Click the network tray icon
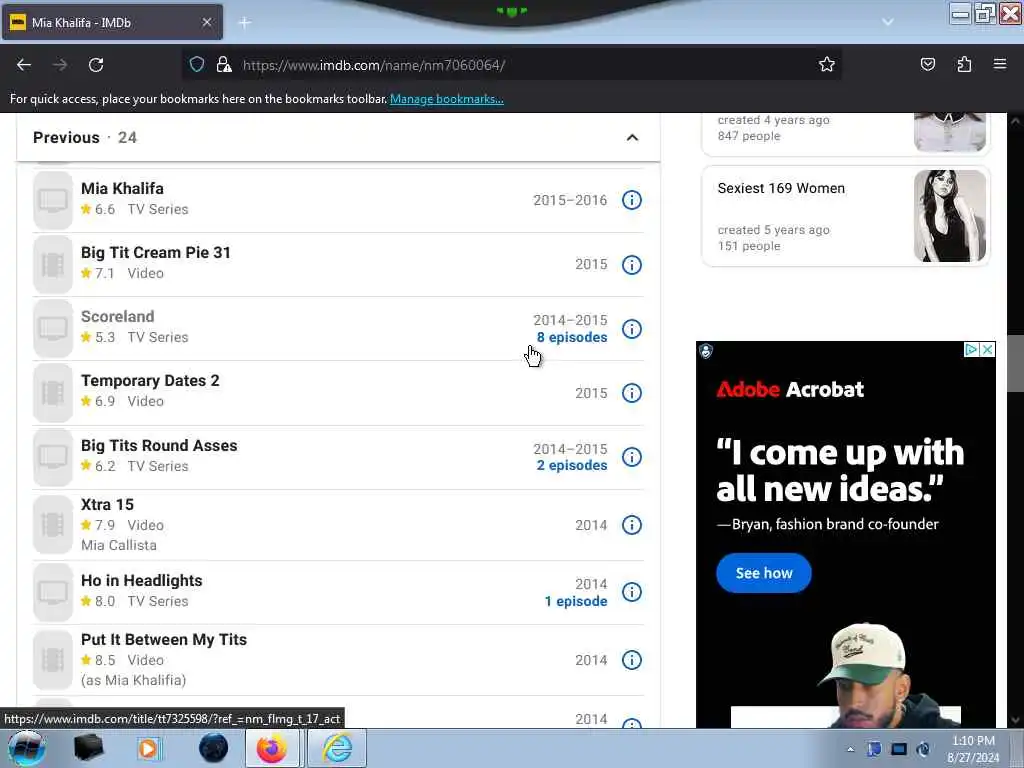The width and height of the screenshot is (1024, 768). [899, 749]
